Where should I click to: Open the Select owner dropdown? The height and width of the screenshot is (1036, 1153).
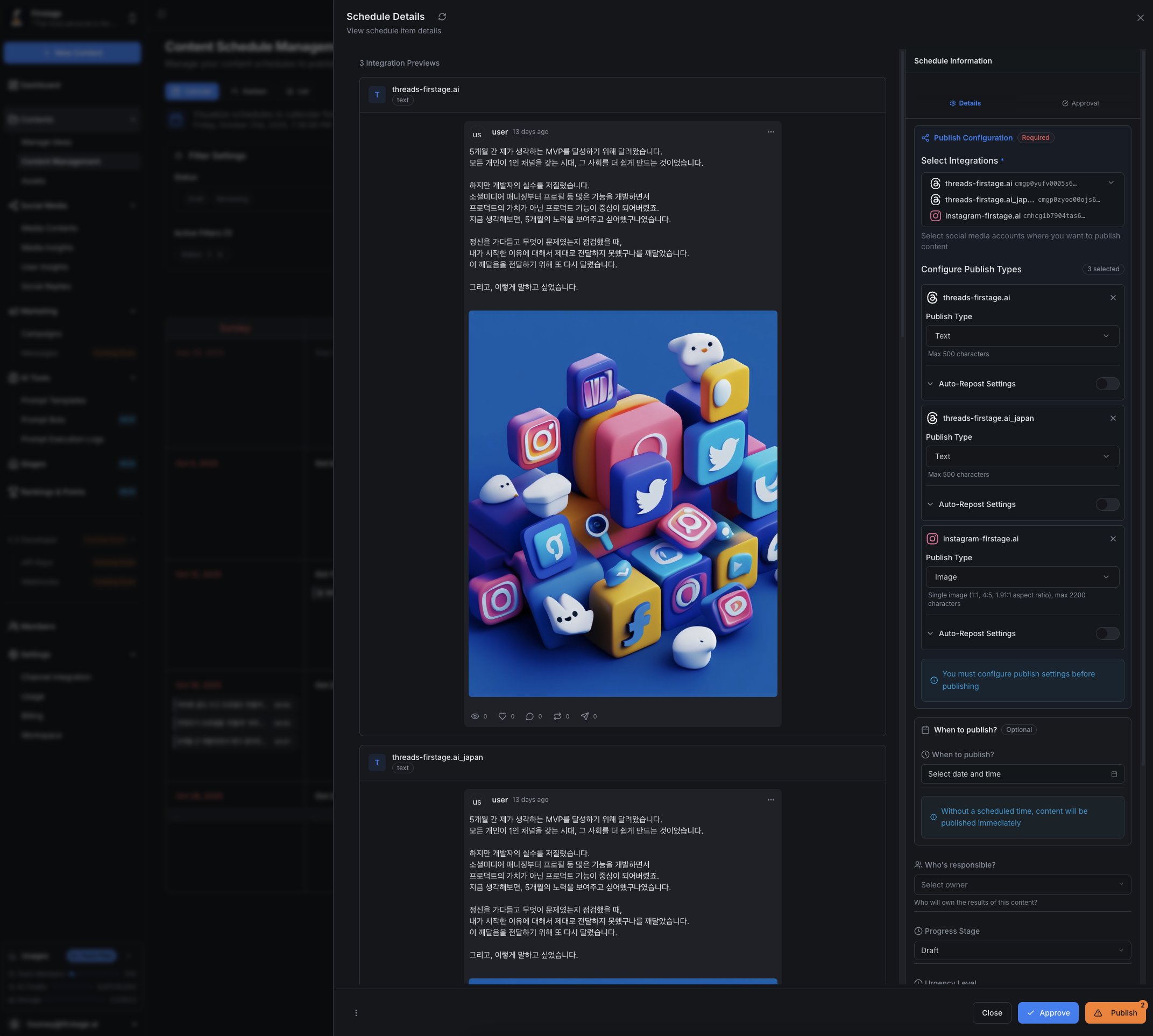point(1022,885)
